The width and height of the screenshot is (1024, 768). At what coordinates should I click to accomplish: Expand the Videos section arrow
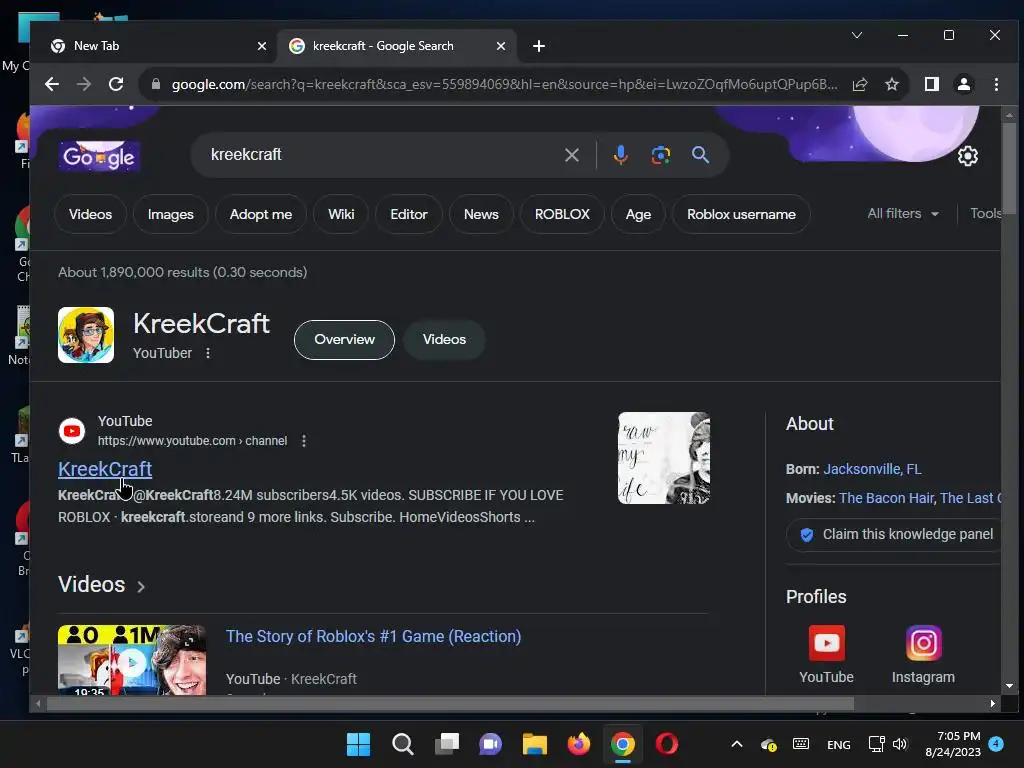tap(141, 586)
